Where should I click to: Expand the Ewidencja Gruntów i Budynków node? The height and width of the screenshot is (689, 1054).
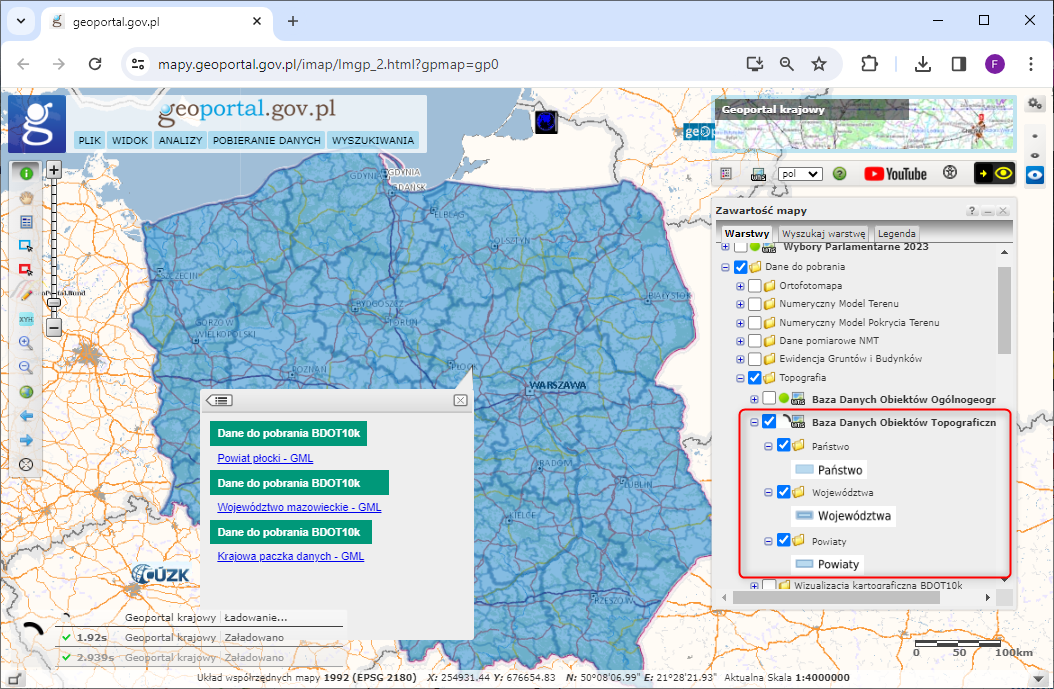click(740, 359)
